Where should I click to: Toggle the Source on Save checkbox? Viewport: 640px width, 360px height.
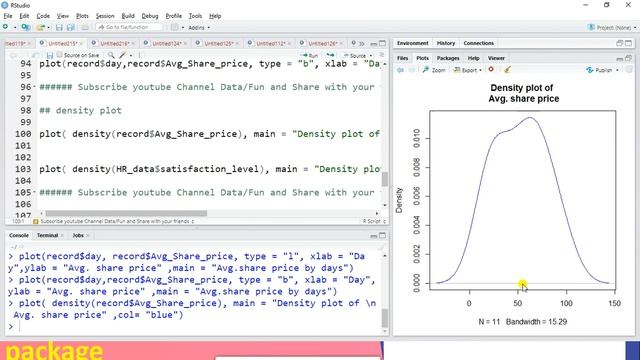[60, 55]
